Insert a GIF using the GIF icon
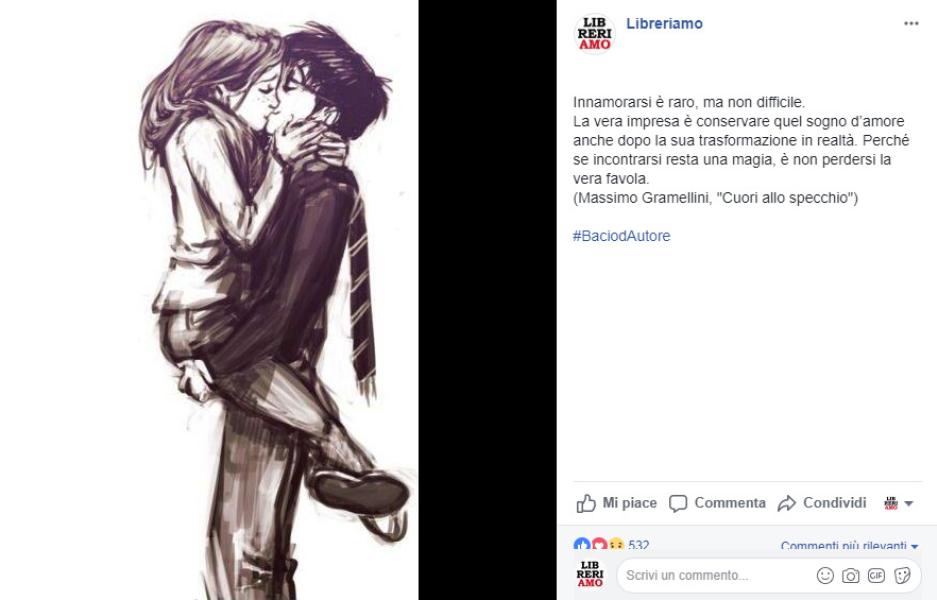The height and width of the screenshot is (600, 937). pos(876,575)
